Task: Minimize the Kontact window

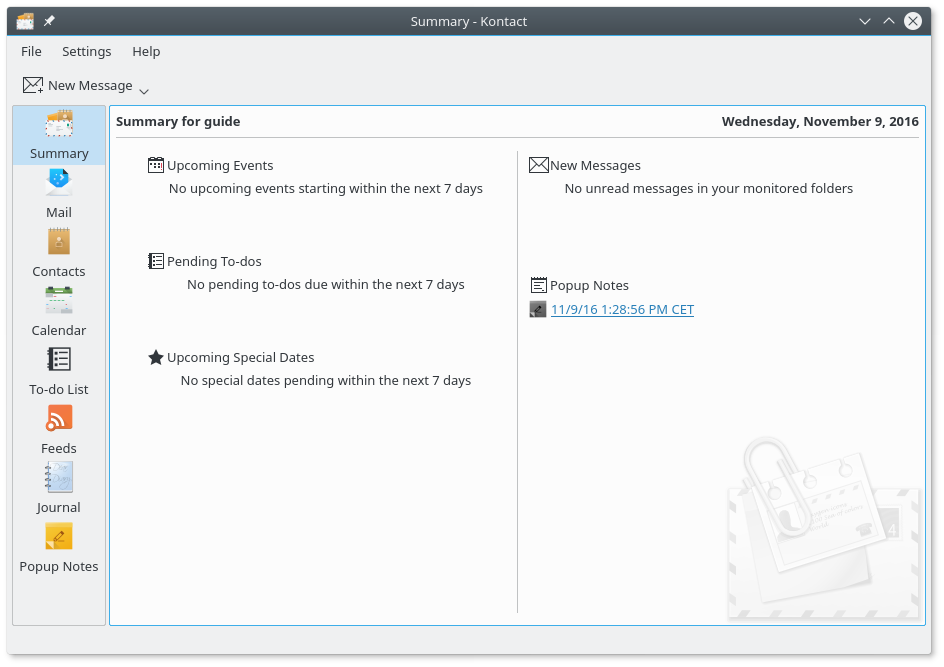Action: [865, 22]
